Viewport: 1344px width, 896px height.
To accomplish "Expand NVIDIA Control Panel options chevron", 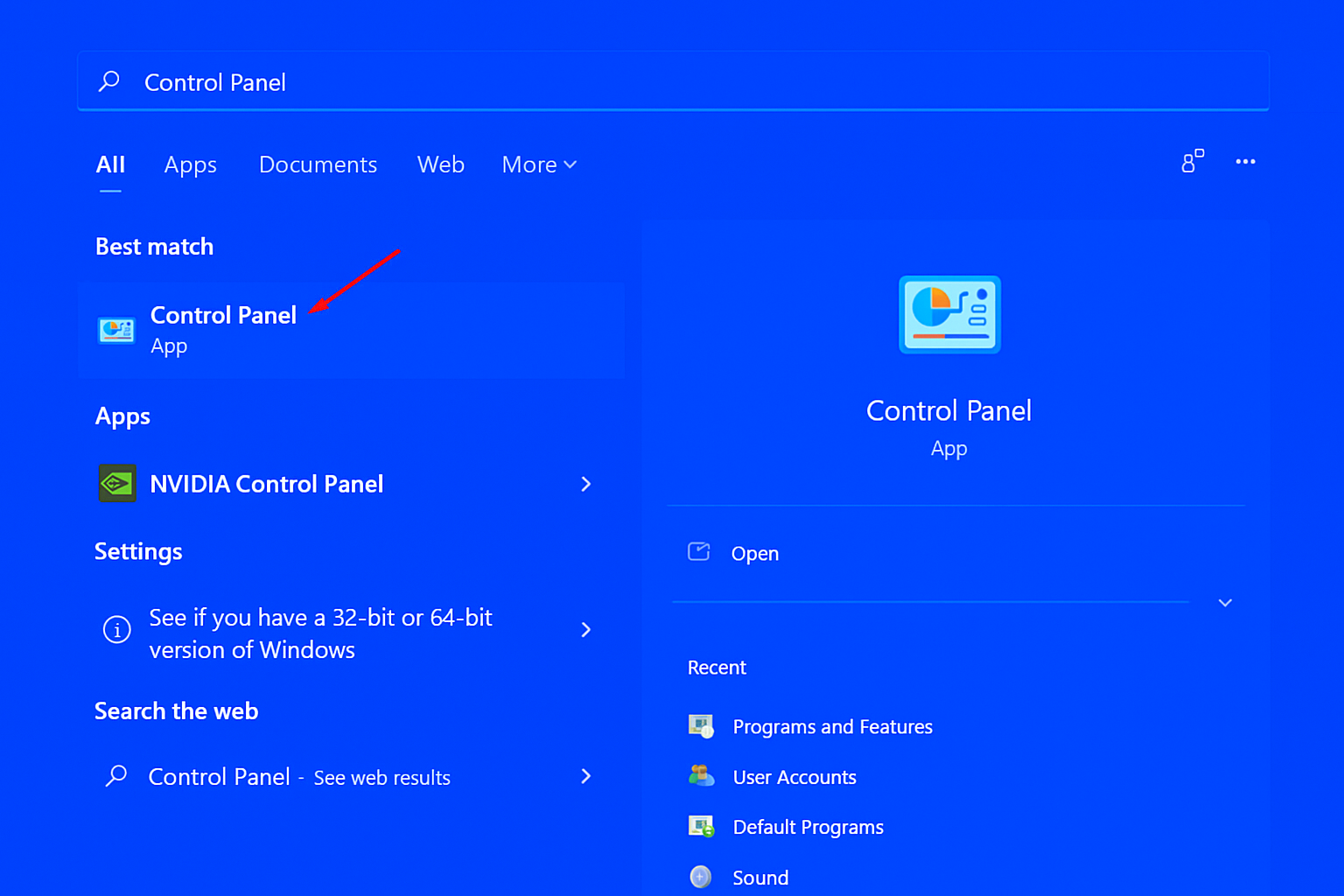I will (x=586, y=484).
